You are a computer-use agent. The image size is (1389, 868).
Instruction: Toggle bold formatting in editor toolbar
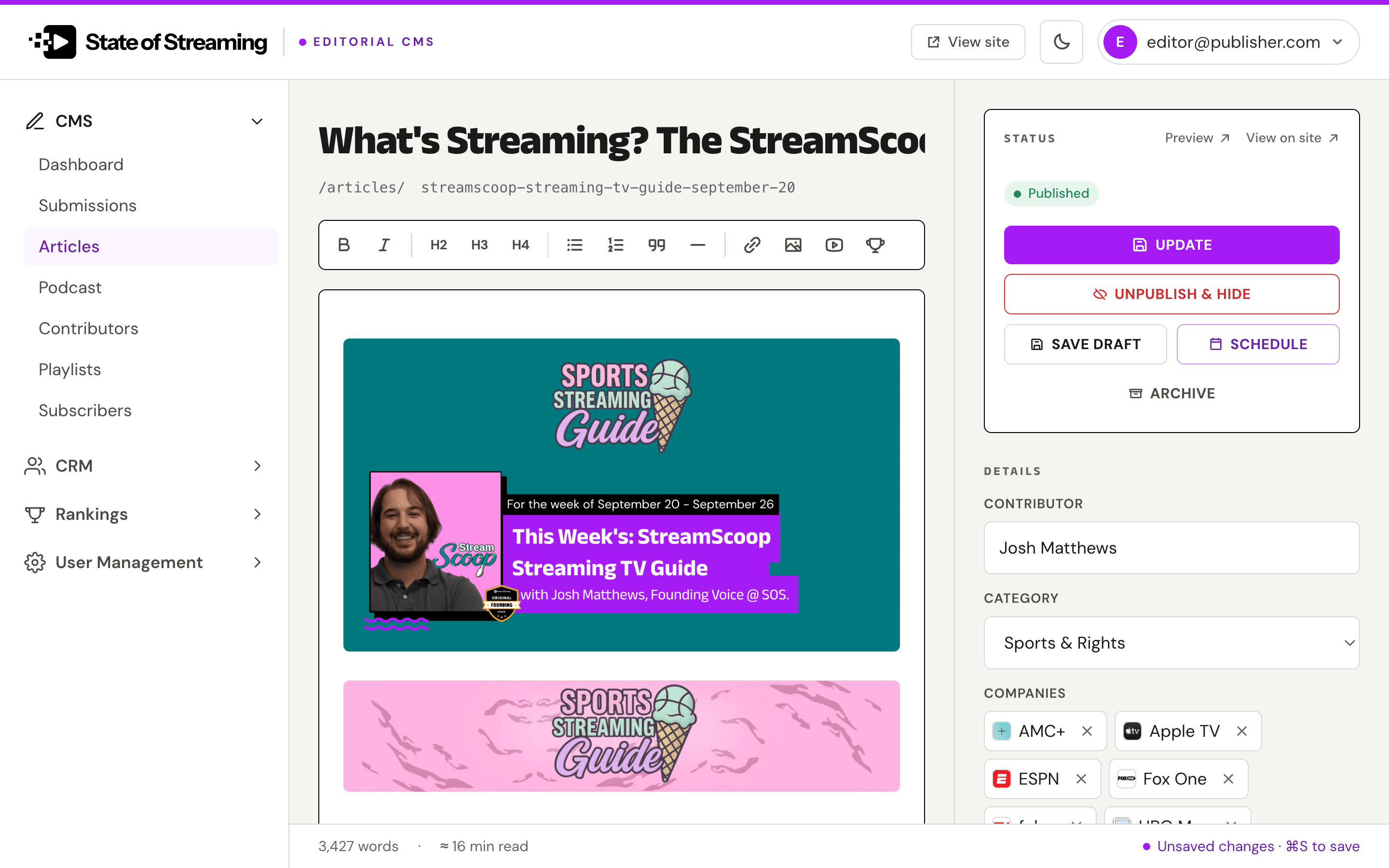tap(344, 245)
